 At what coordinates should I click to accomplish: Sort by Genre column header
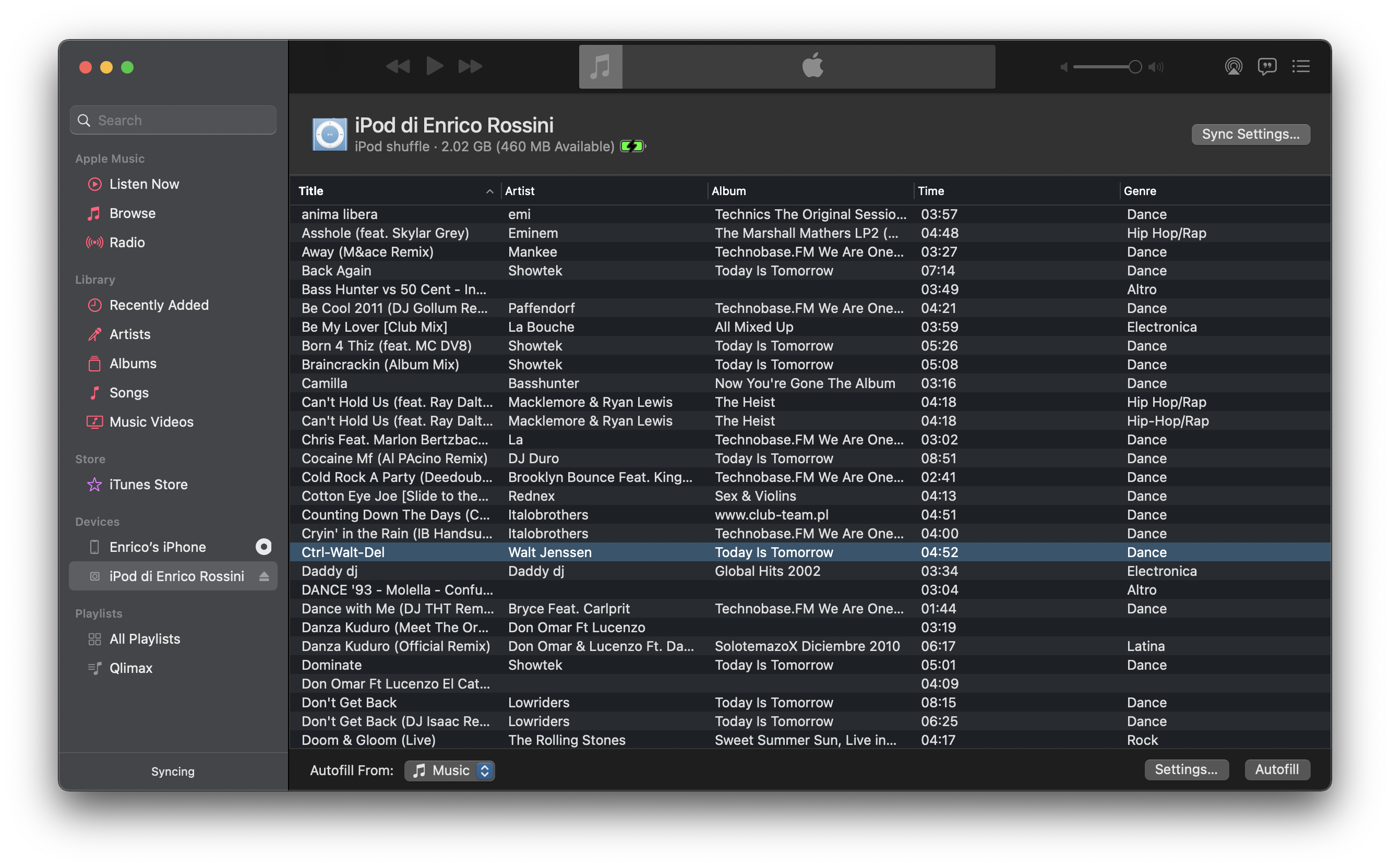[x=1140, y=191]
